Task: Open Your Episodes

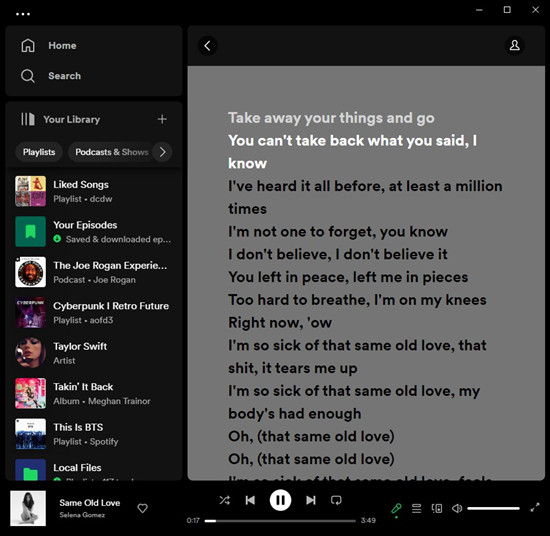Action: coord(94,232)
